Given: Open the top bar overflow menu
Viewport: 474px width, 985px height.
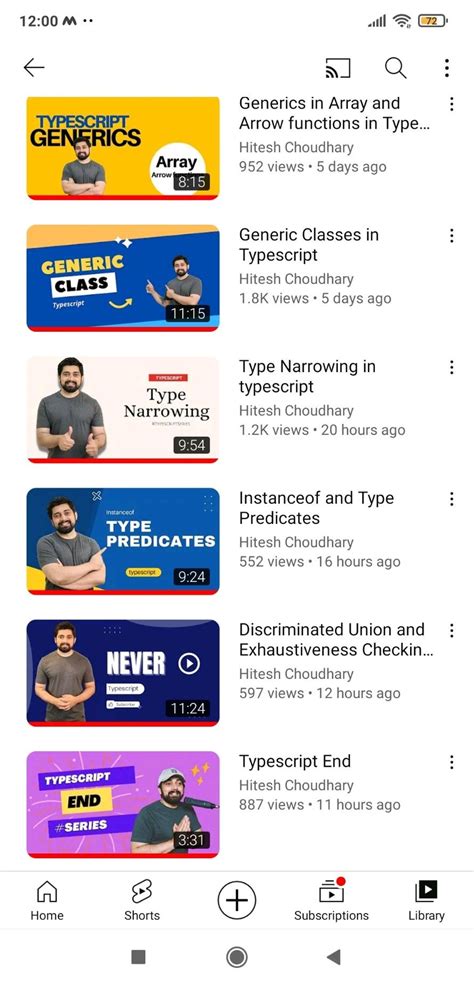Looking at the screenshot, I should coord(446,68).
